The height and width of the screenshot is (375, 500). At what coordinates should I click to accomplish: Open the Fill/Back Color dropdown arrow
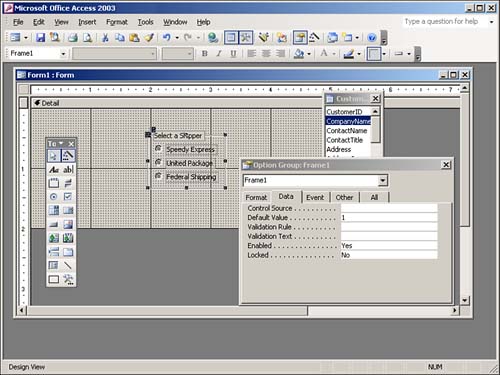[x=309, y=54]
